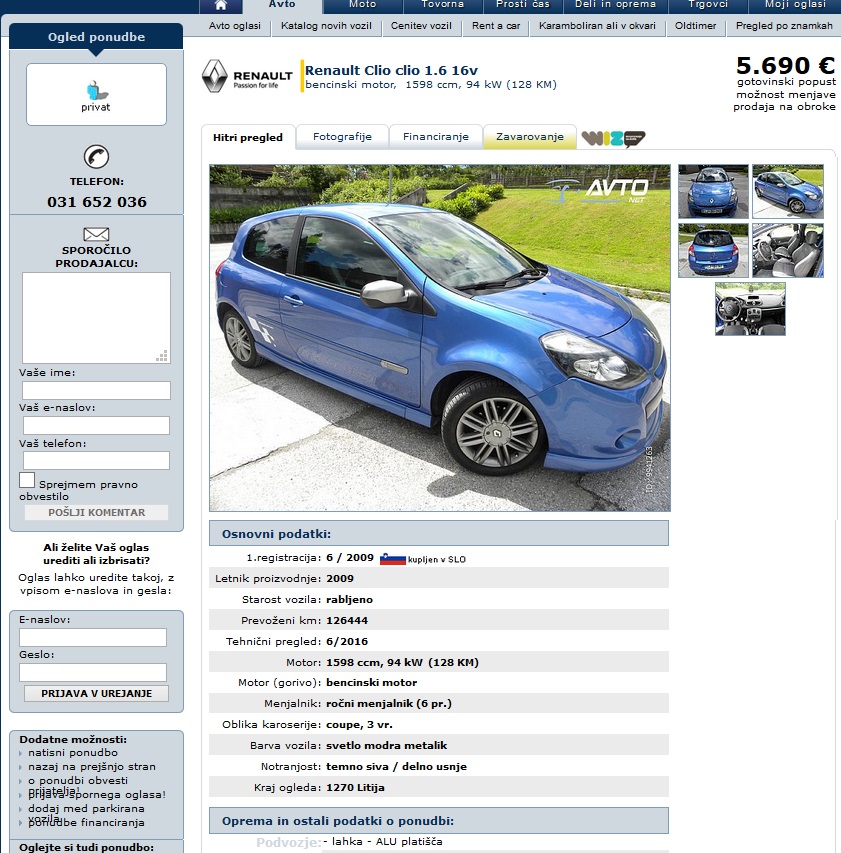
Task: Open the Avto main menu tab
Action: [x=282, y=5]
